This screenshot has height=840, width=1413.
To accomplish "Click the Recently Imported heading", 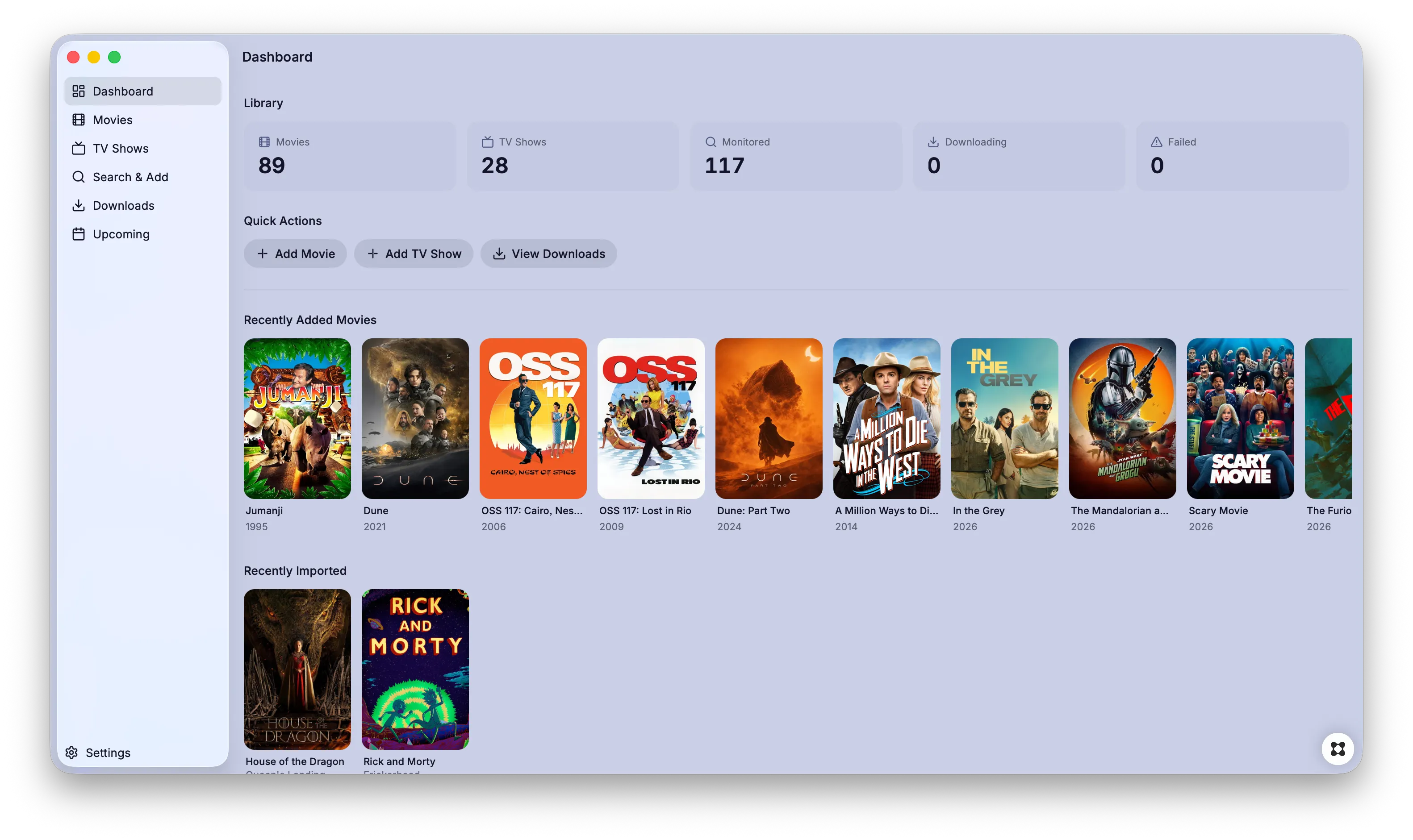I will click(x=295, y=570).
